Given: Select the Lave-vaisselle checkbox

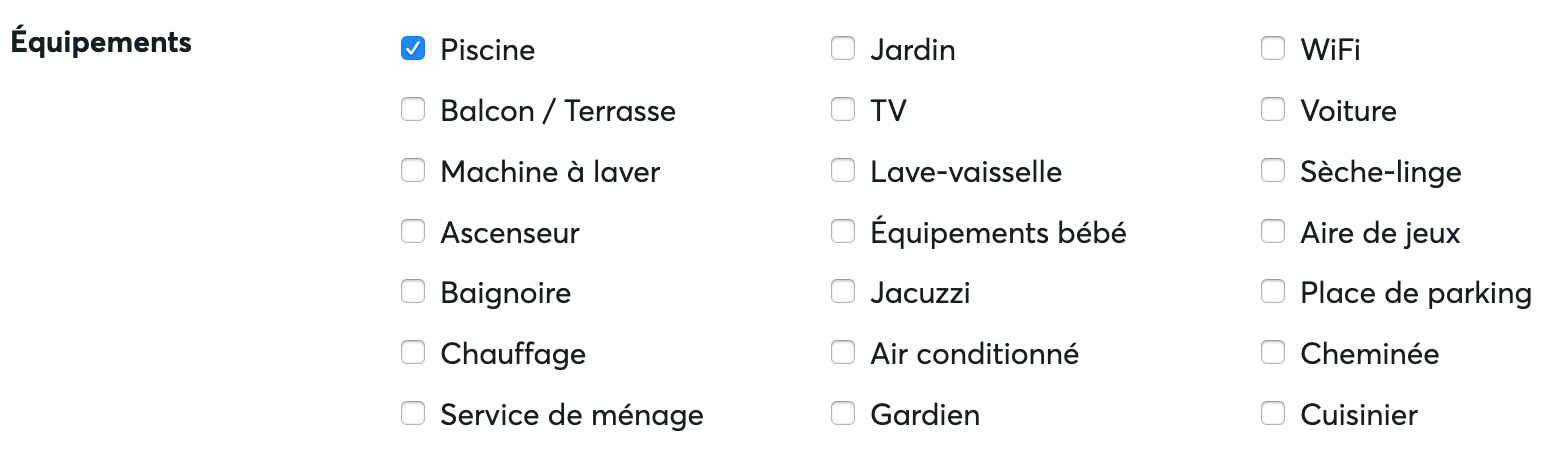Looking at the screenshot, I should coord(843,171).
